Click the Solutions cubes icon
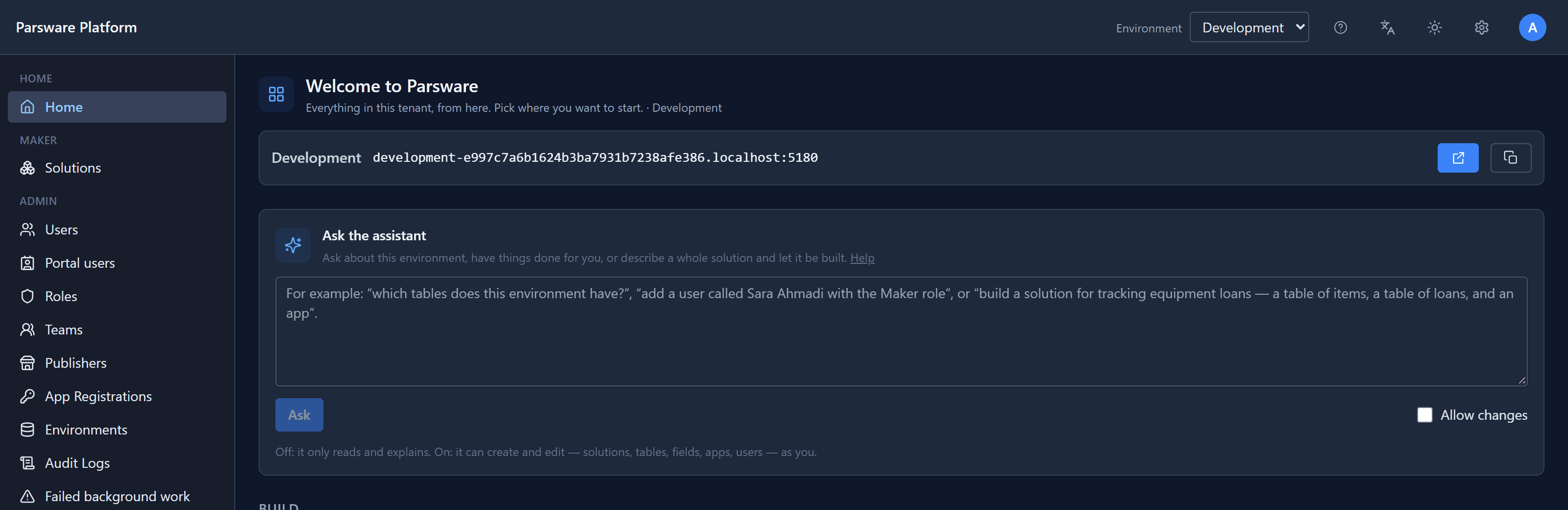 pos(27,168)
